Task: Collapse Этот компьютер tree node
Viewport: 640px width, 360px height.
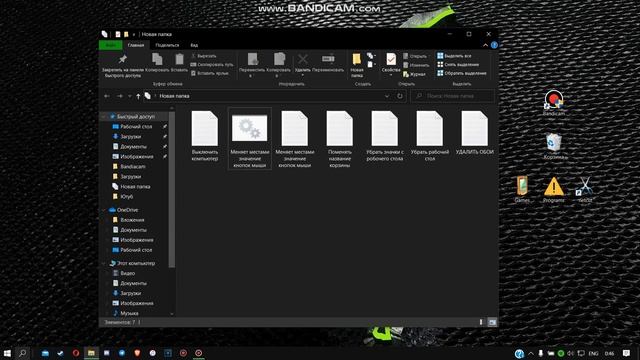Action: pos(104,264)
